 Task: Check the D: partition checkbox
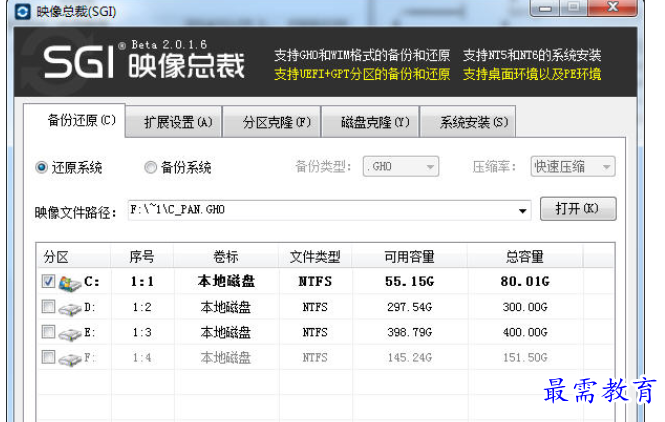click(x=48, y=306)
